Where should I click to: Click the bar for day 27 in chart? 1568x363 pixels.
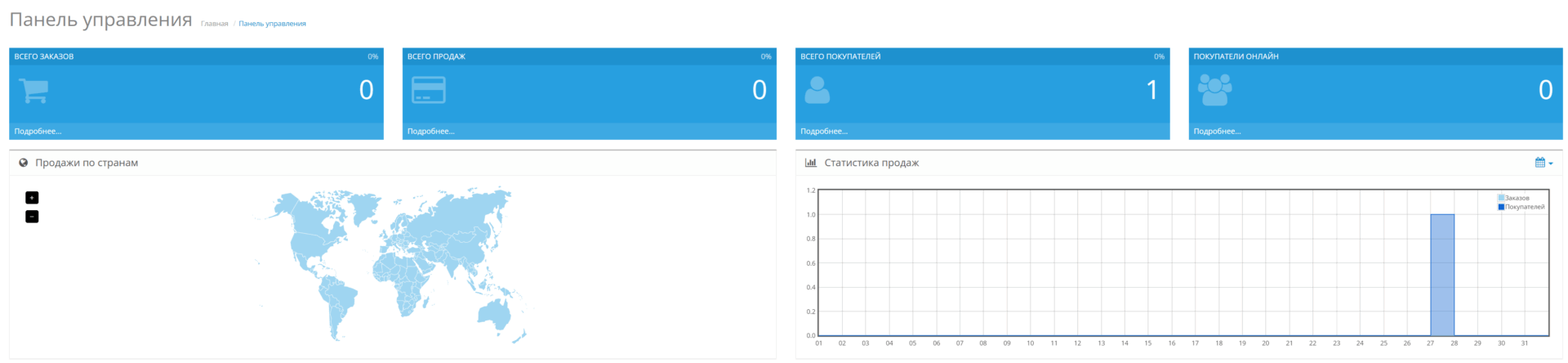(1442, 274)
